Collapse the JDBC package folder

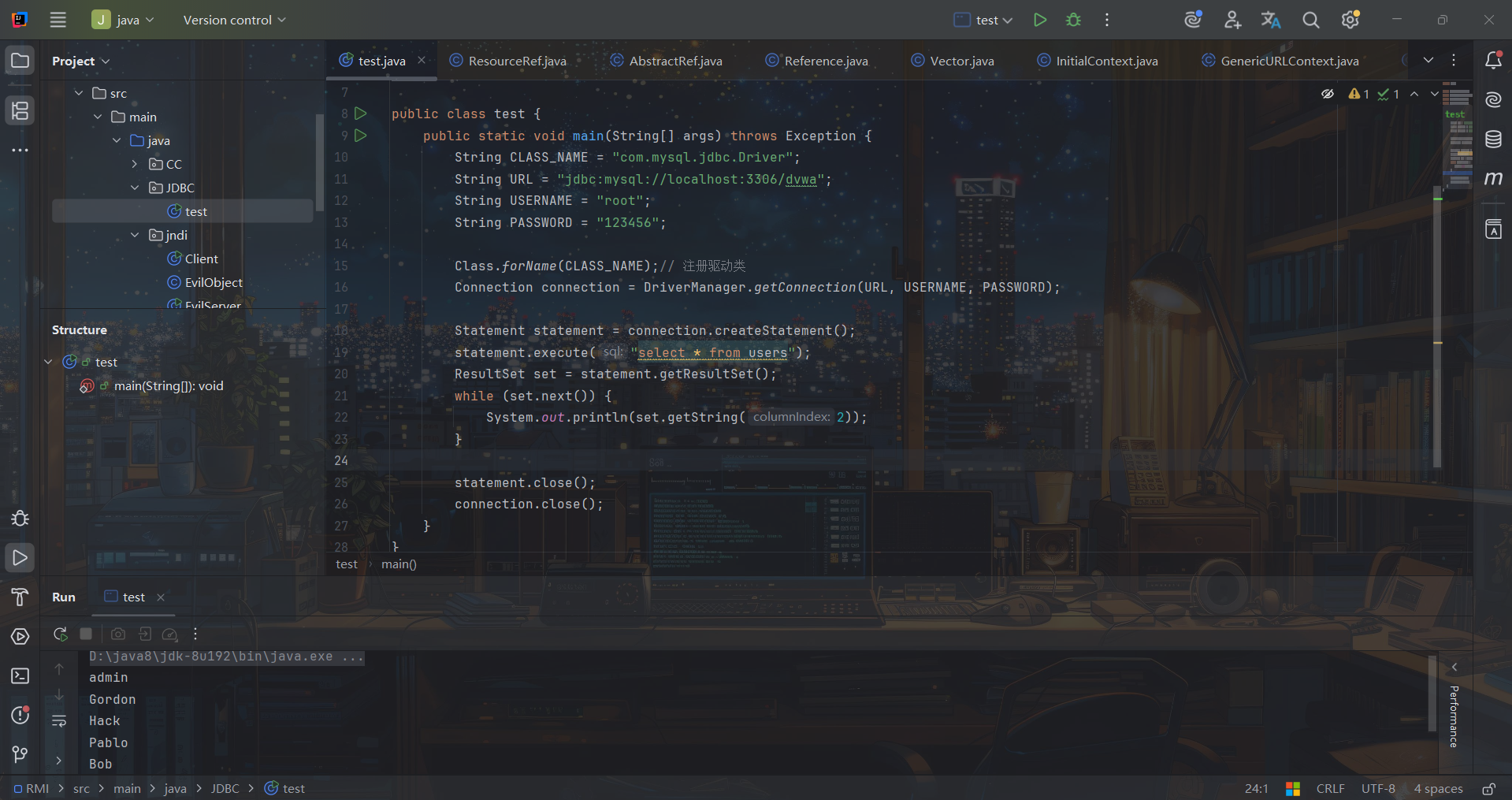(x=135, y=188)
